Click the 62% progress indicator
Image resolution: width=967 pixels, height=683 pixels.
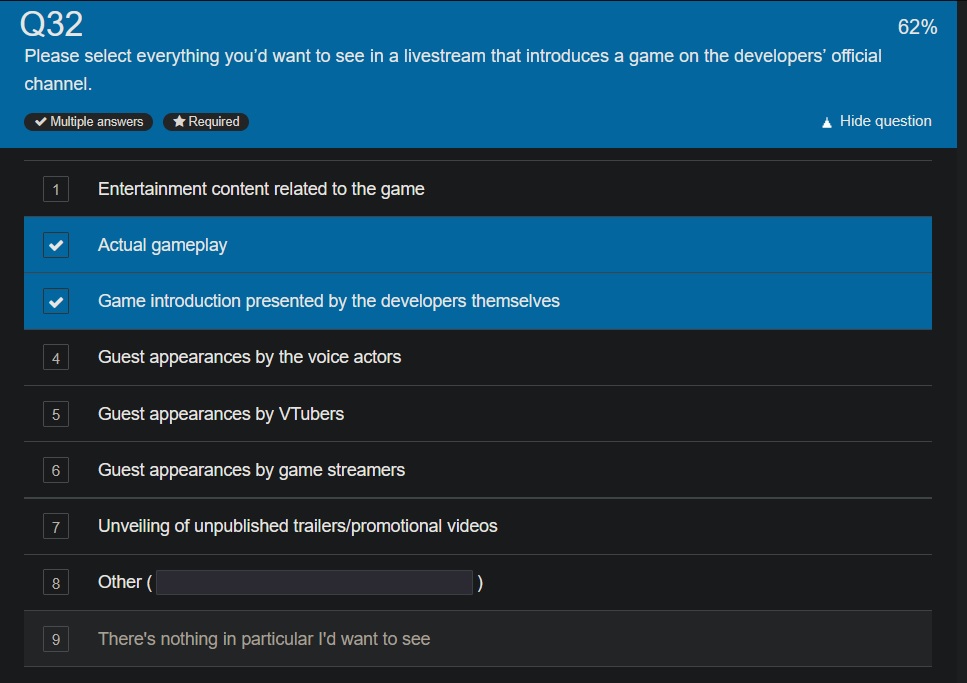pyautogui.click(x=917, y=27)
